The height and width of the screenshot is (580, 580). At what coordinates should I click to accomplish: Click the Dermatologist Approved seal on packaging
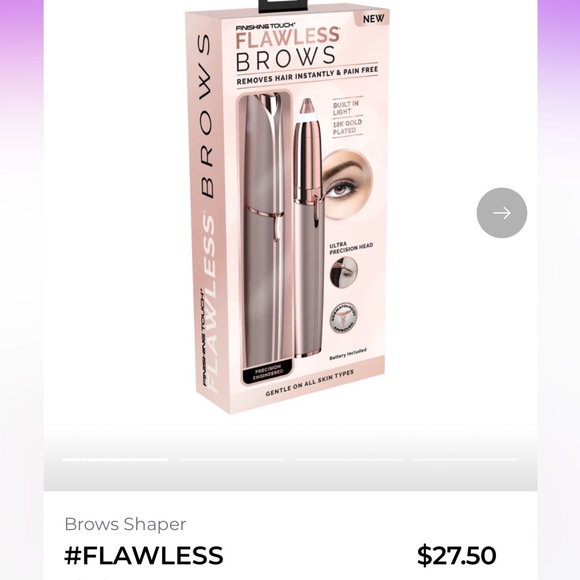pyautogui.click(x=344, y=318)
